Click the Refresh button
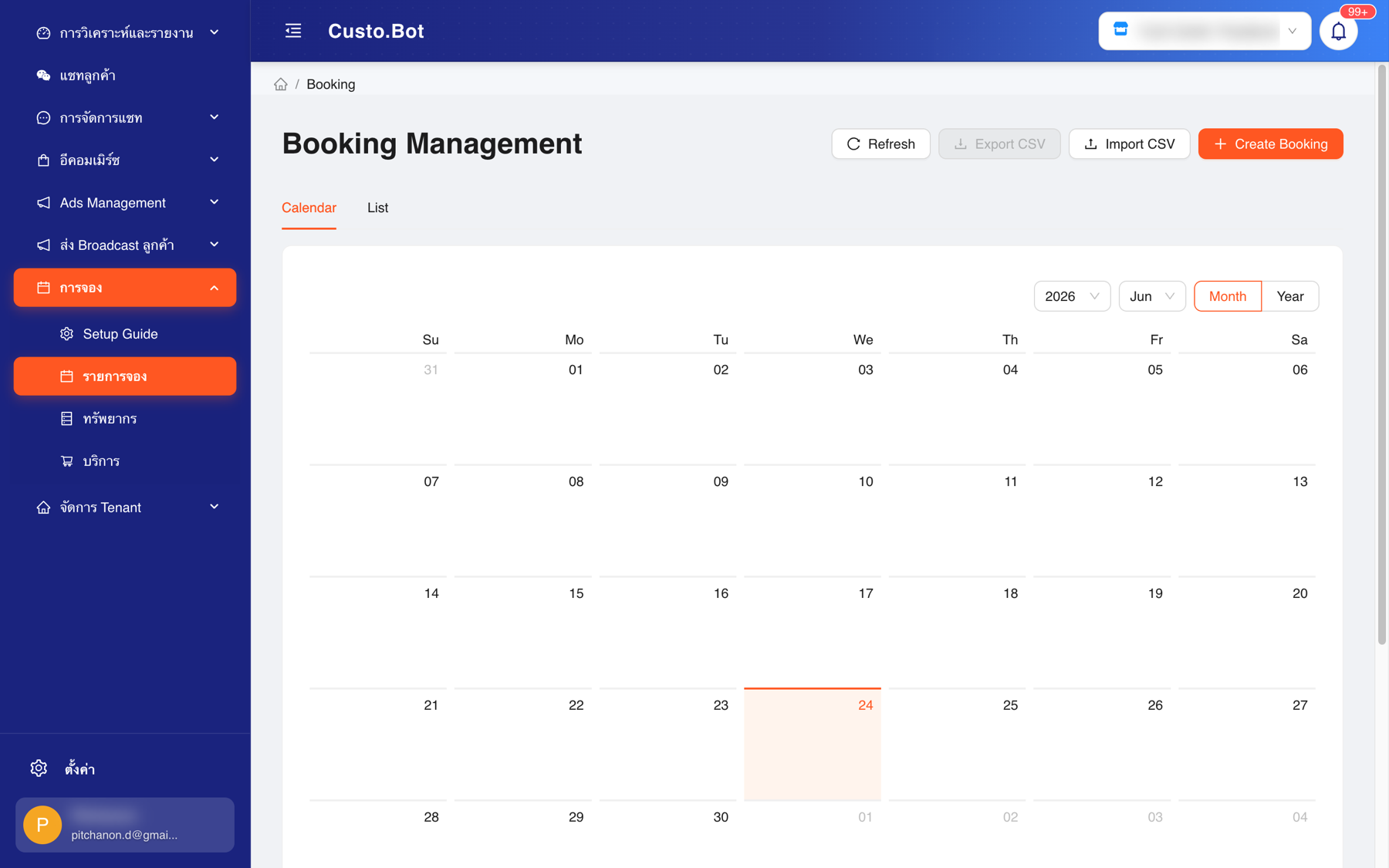 coord(880,144)
